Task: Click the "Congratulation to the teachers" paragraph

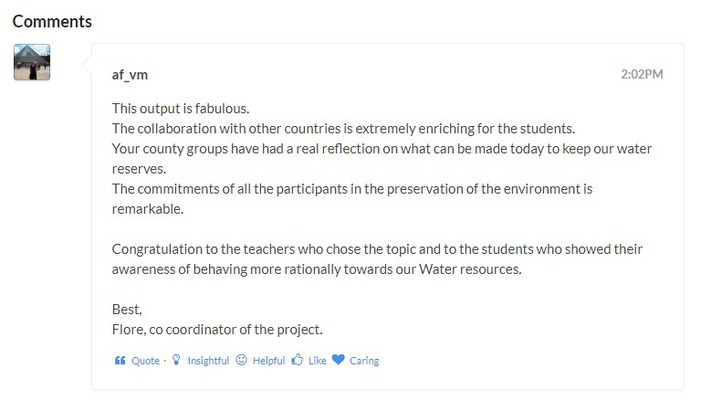Action: (x=377, y=258)
